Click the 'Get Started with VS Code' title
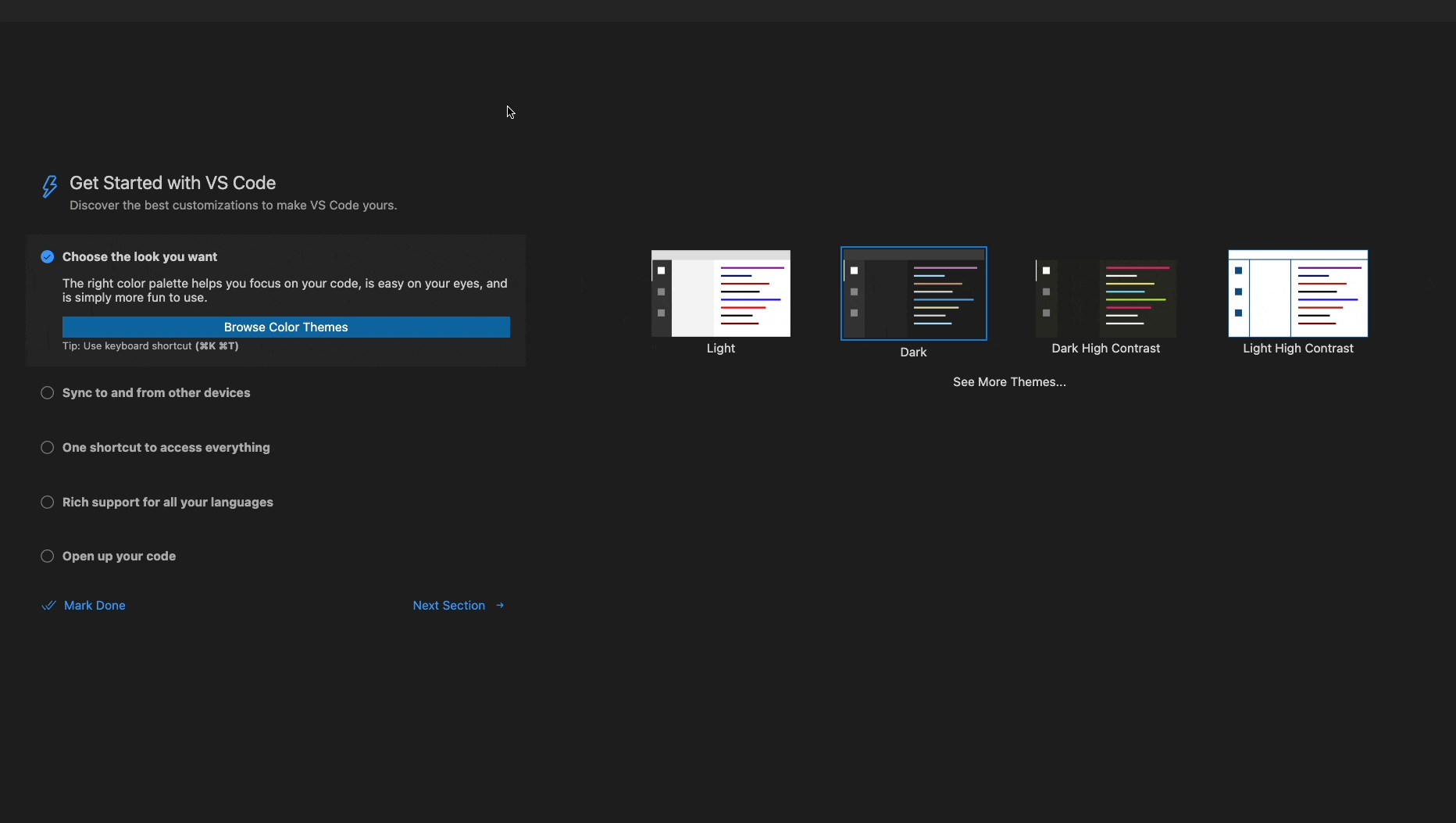The height and width of the screenshot is (823, 1456). [x=173, y=183]
